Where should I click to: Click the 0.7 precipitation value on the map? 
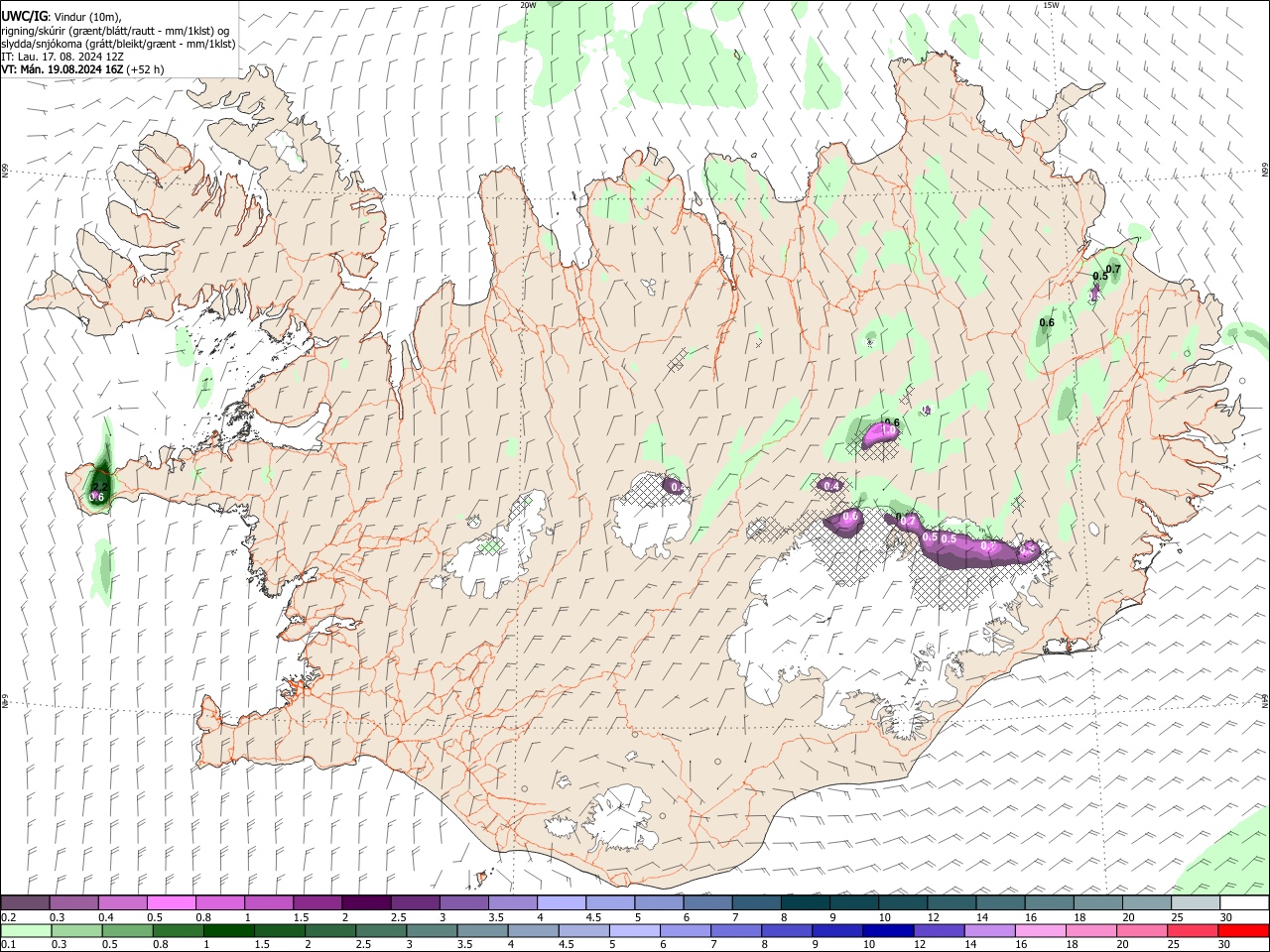(1112, 269)
